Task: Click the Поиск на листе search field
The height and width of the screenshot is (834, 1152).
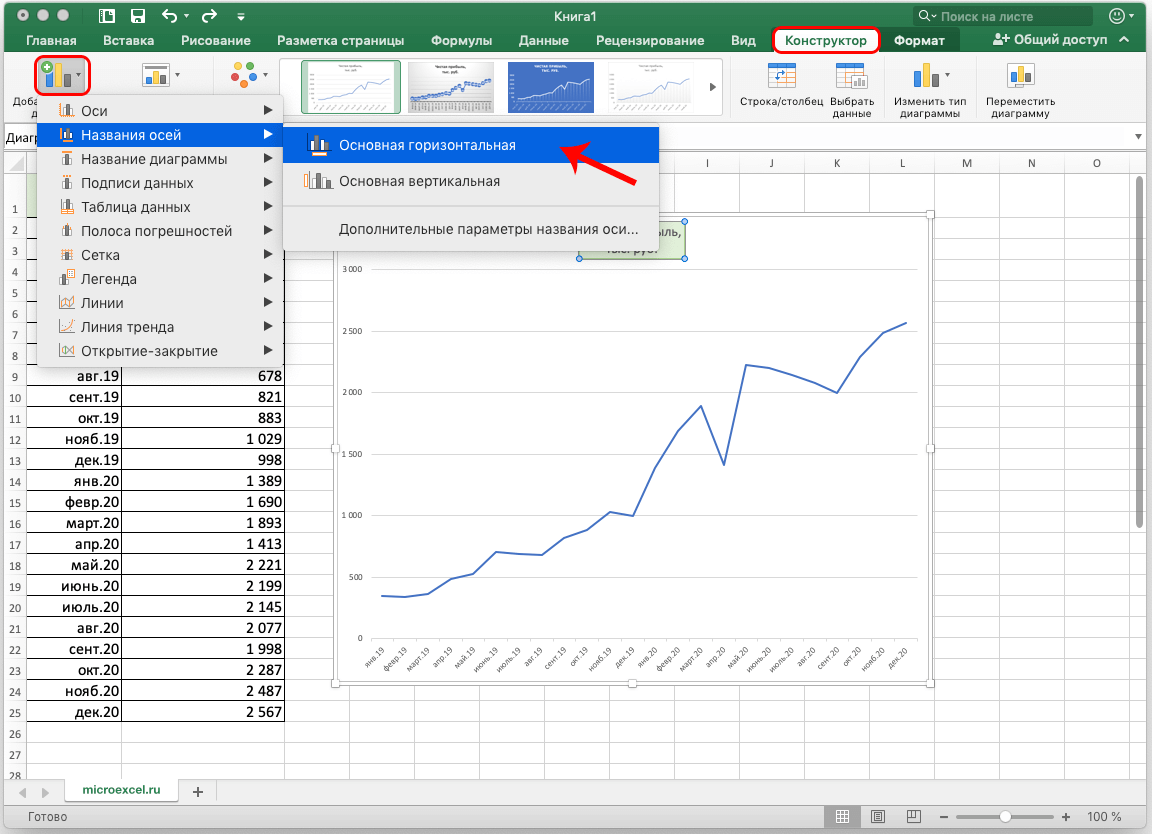Action: [x=1003, y=16]
